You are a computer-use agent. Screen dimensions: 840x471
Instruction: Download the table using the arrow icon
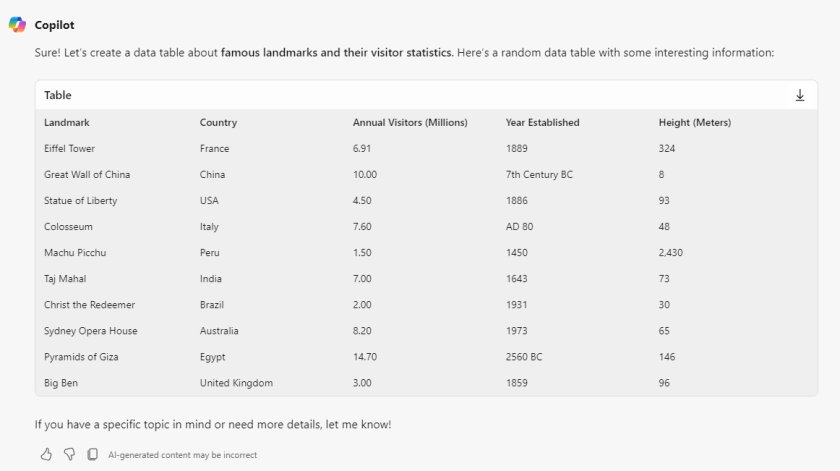(x=800, y=95)
